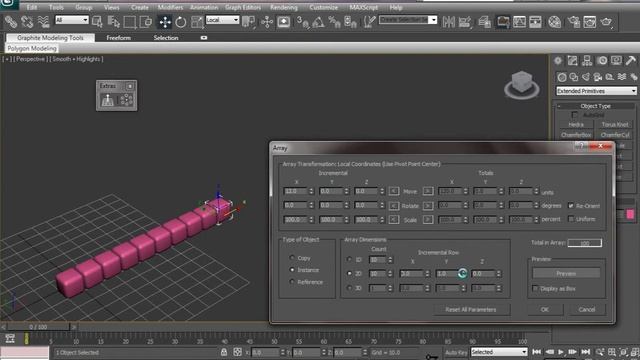Open the Hierarchy command panel tab
The width and height of the screenshot is (640, 360).
587,61
